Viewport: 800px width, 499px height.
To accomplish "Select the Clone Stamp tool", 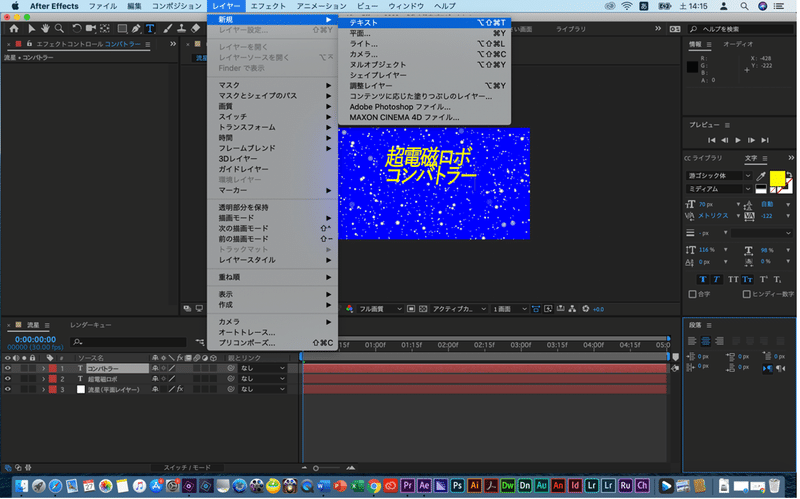I will pyautogui.click(x=181, y=29).
